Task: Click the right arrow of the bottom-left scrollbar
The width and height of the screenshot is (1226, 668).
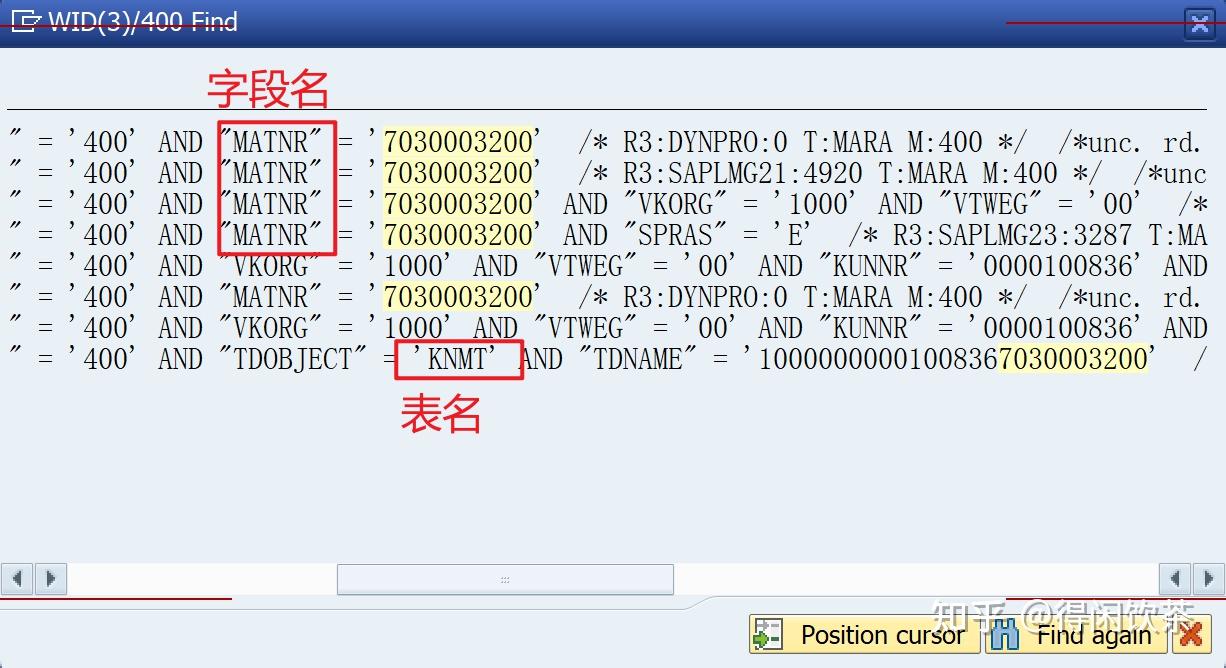Action: (x=50, y=578)
